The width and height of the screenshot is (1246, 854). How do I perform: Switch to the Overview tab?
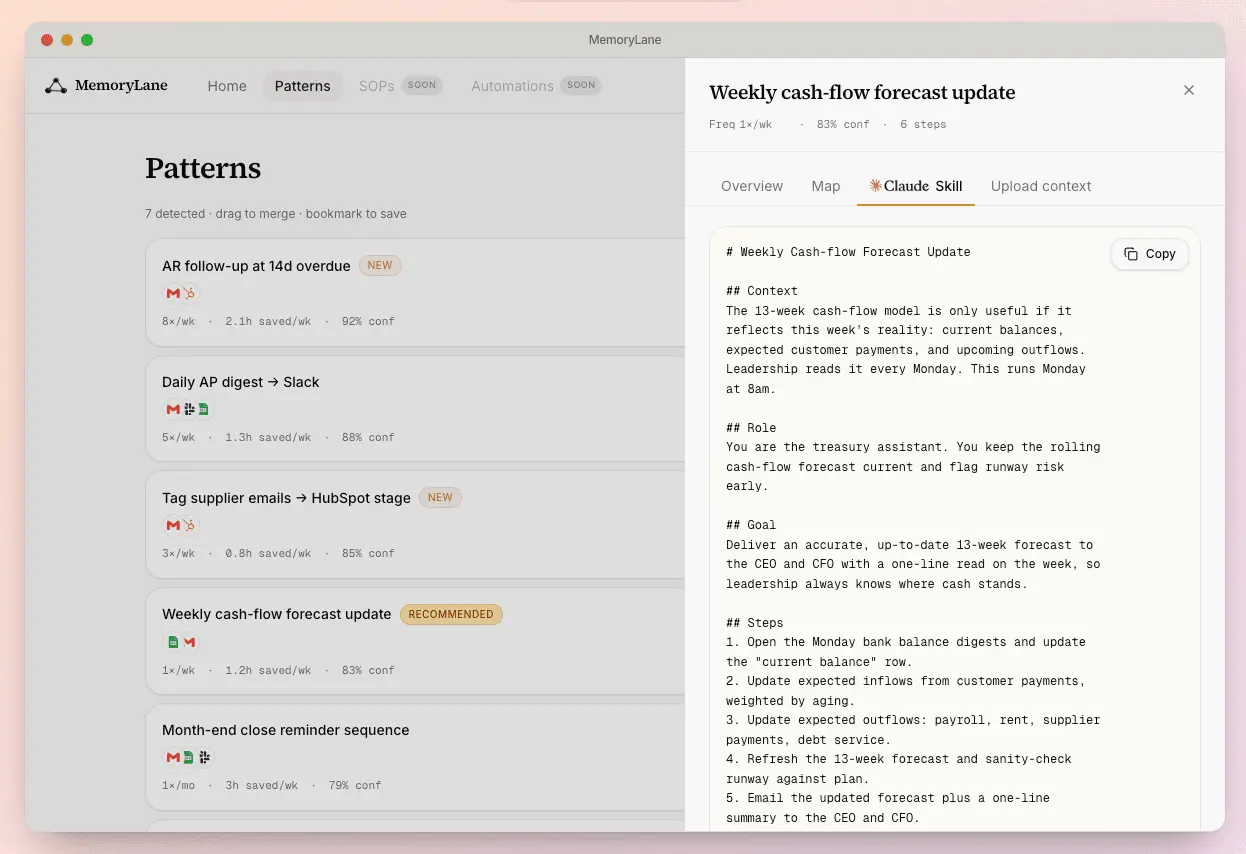(752, 186)
